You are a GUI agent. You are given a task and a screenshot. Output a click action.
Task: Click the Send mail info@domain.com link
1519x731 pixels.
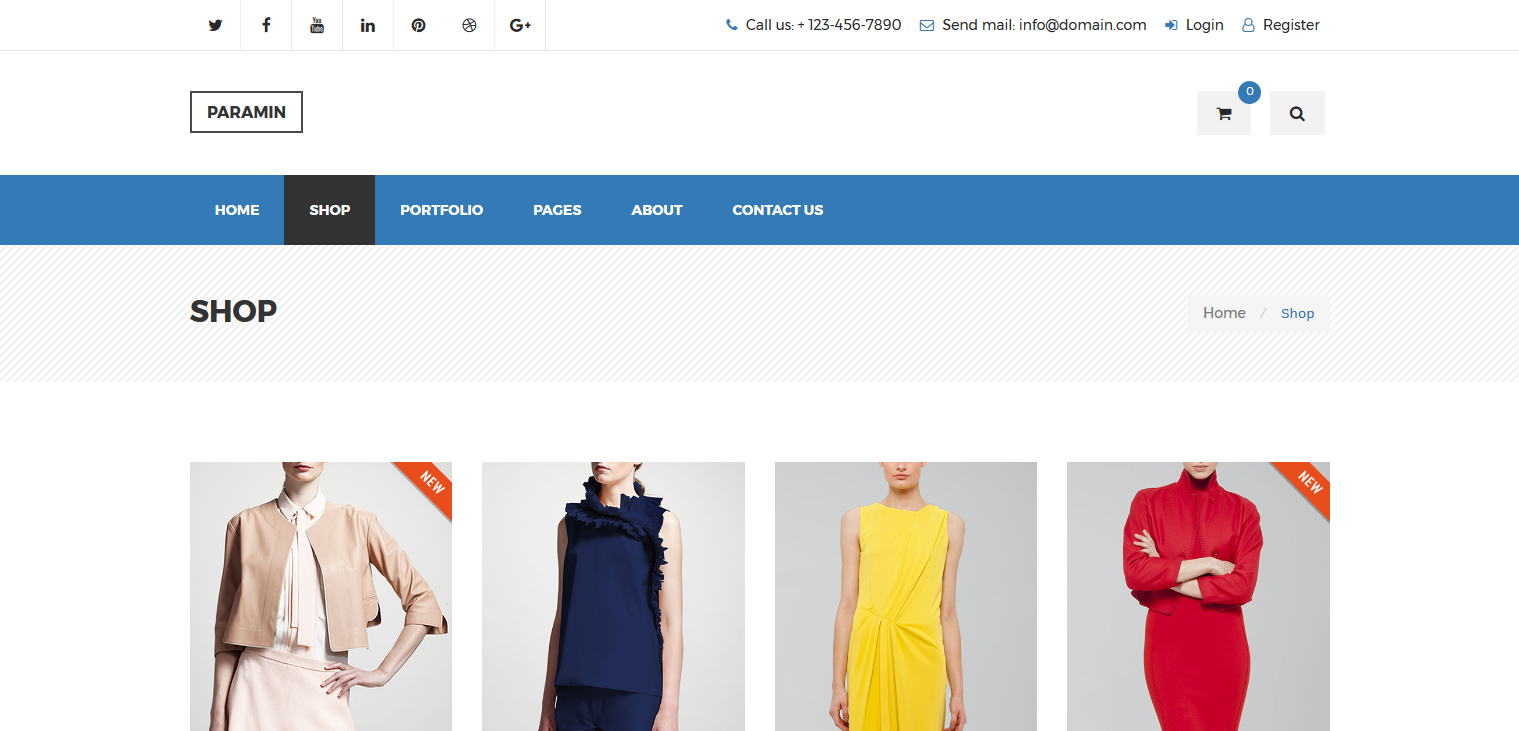pos(1033,25)
